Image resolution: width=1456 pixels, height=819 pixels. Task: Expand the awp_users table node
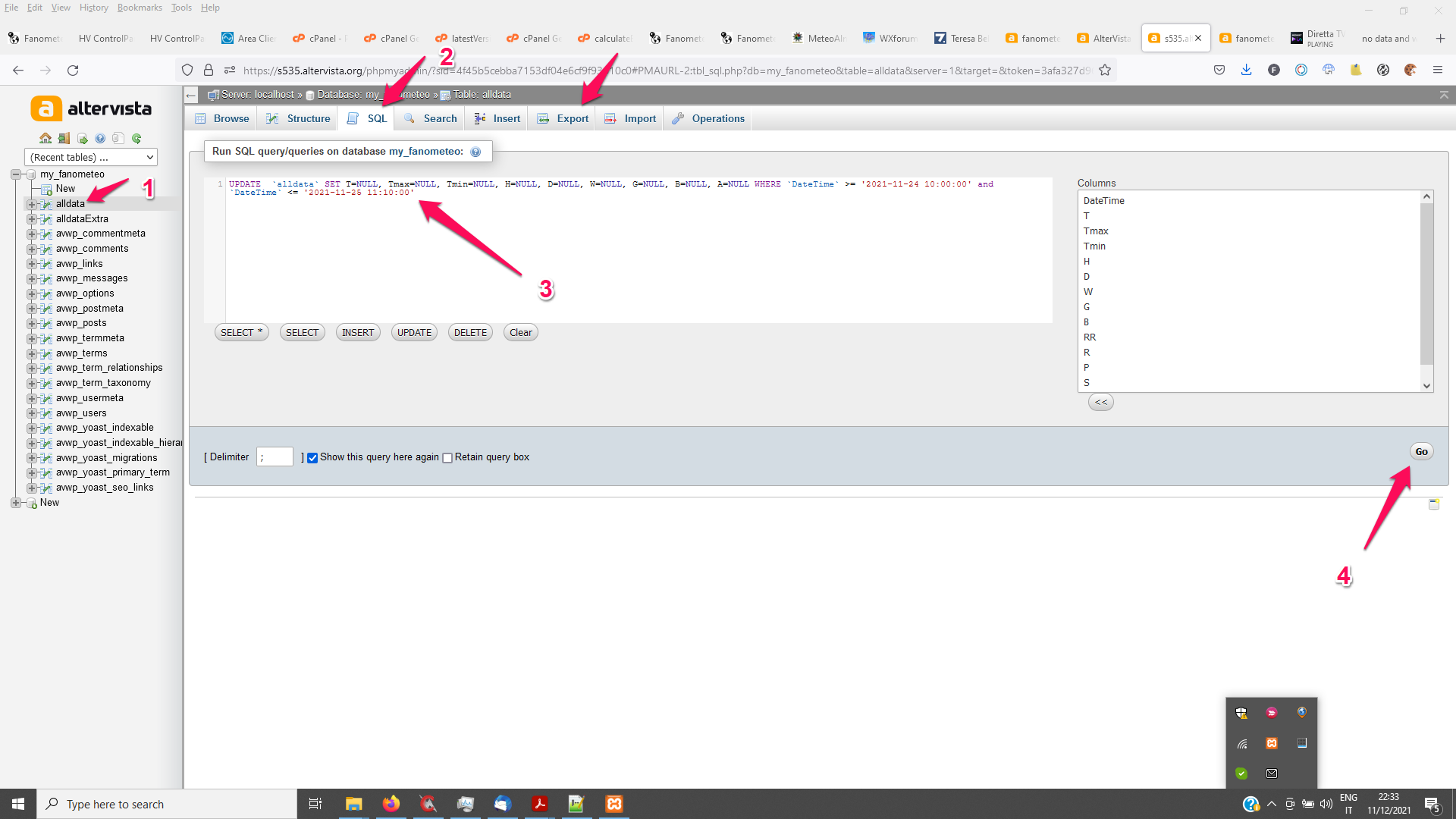32,413
